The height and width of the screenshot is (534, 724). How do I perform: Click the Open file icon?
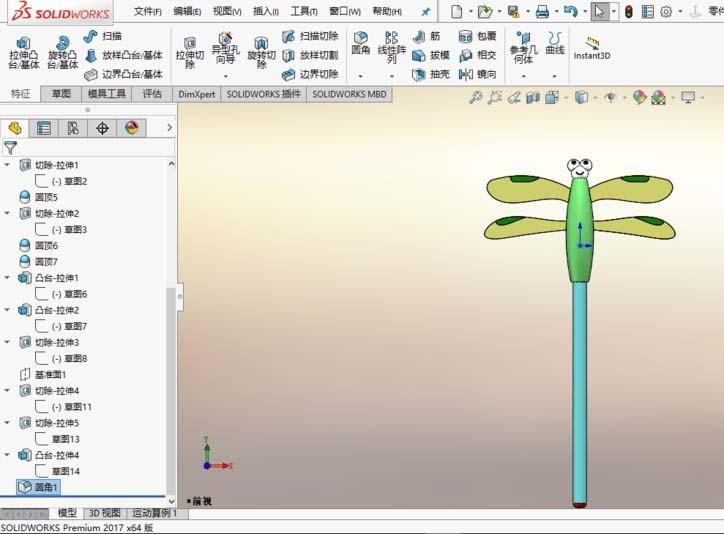(484, 12)
